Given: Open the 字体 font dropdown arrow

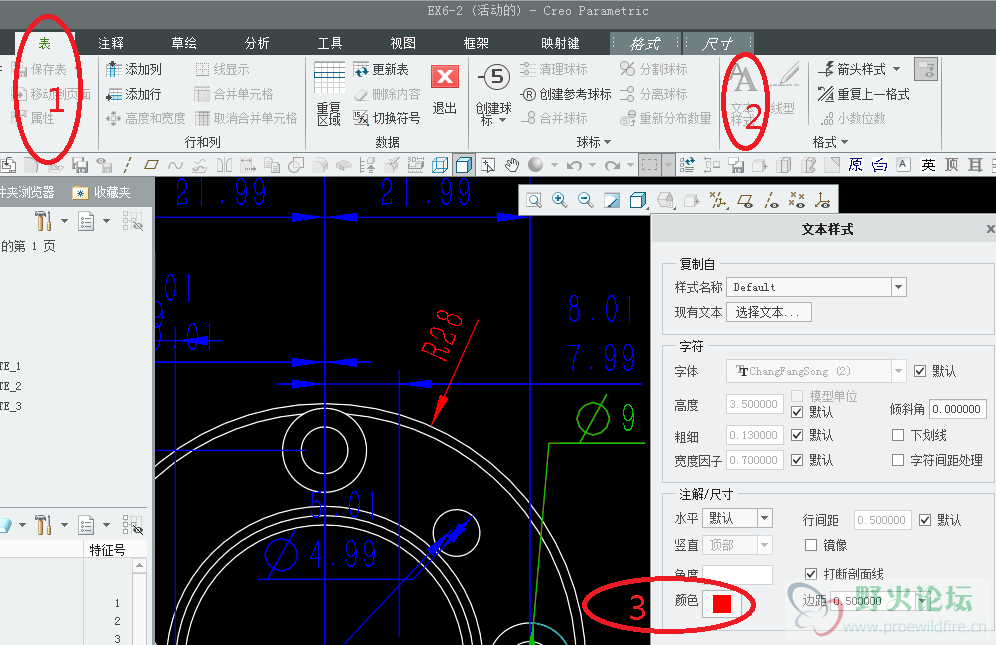Looking at the screenshot, I should tap(898, 371).
